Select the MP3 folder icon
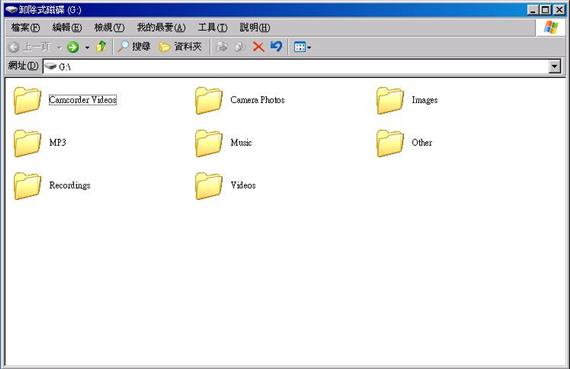 [x=27, y=143]
